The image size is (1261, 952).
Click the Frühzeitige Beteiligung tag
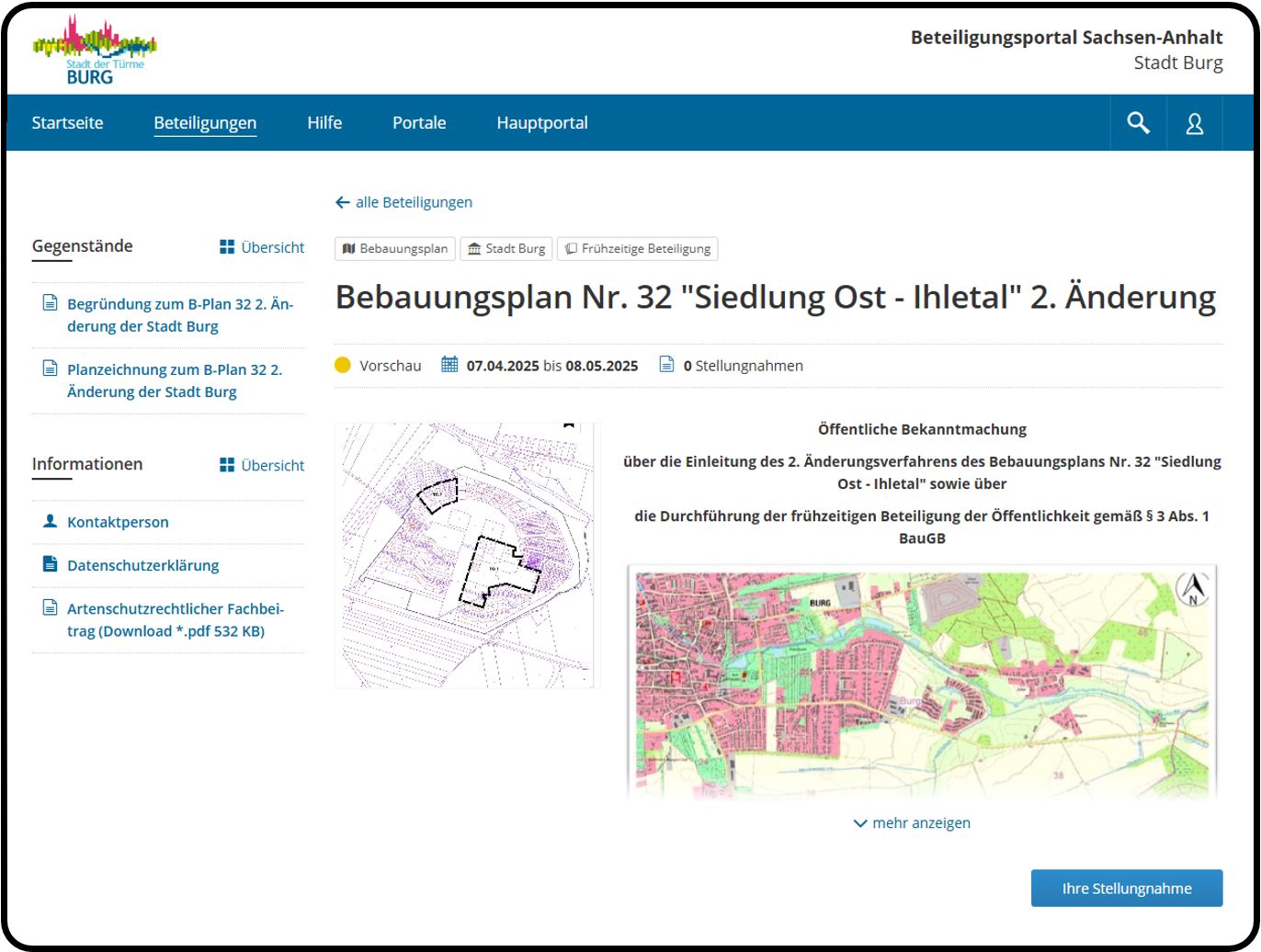638,249
